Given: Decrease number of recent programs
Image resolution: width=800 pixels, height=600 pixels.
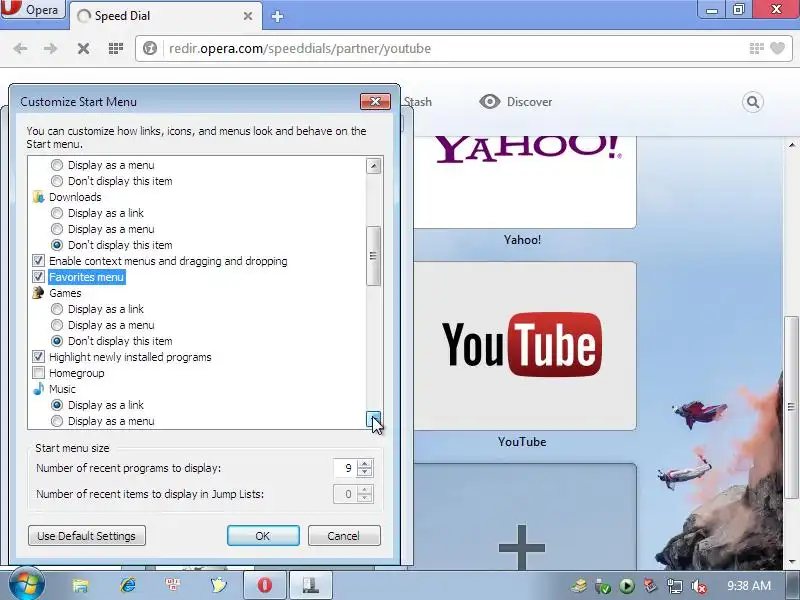Looking at the screenshot, I should [364, 472].
